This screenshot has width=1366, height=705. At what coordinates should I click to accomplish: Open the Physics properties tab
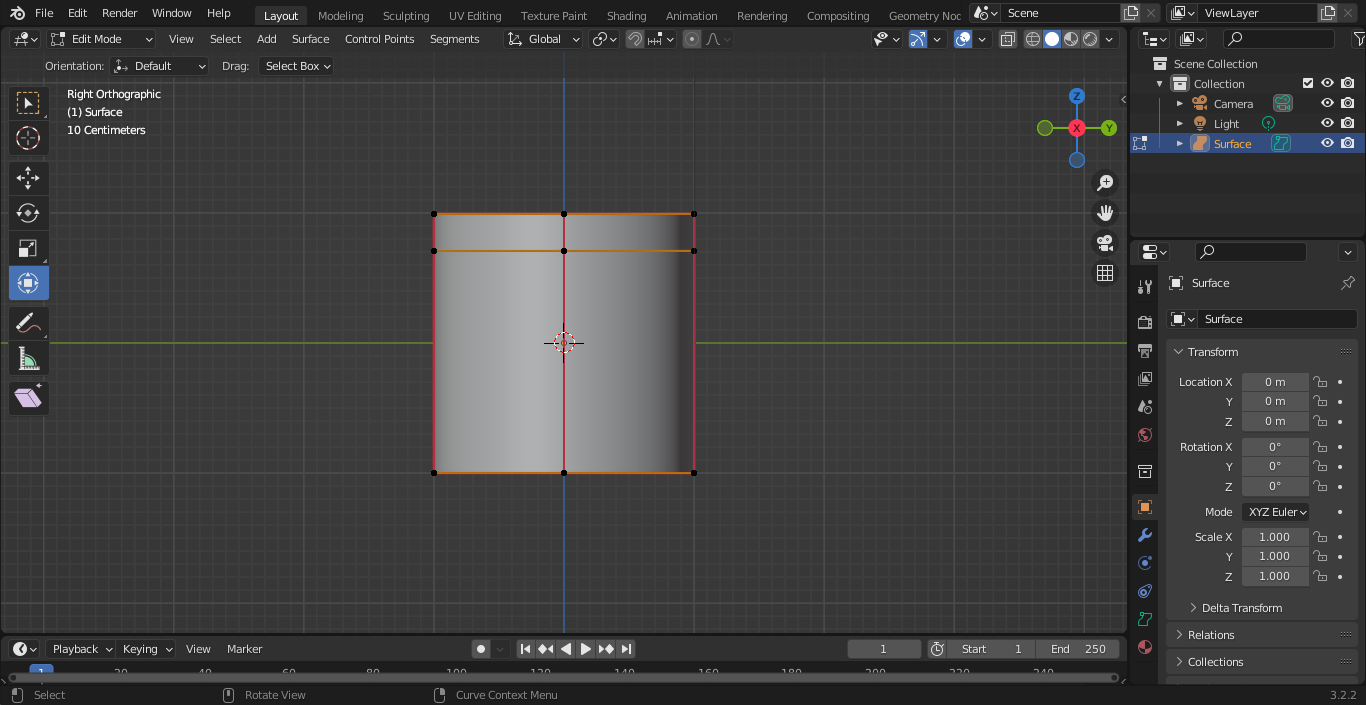point(1145,563)
